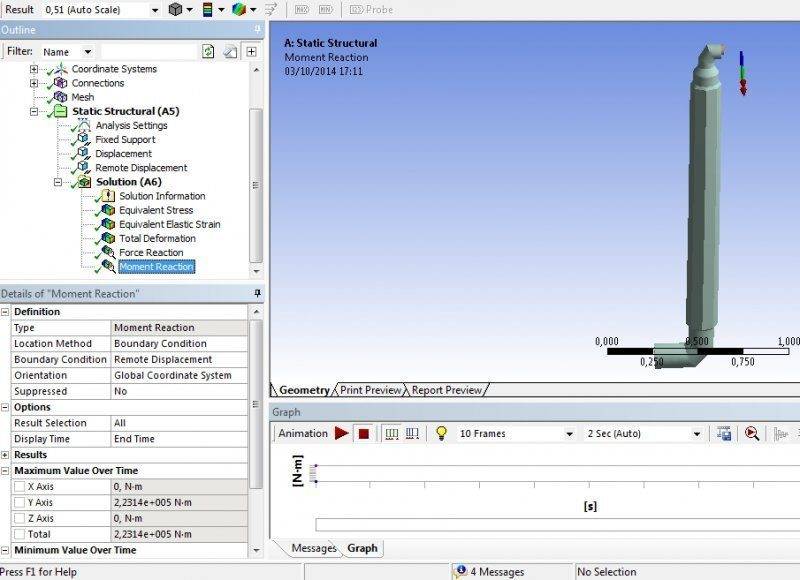This screenshot has width=800, height=580.
Task: Click the Export animation icon
Action: pos(724,434)
